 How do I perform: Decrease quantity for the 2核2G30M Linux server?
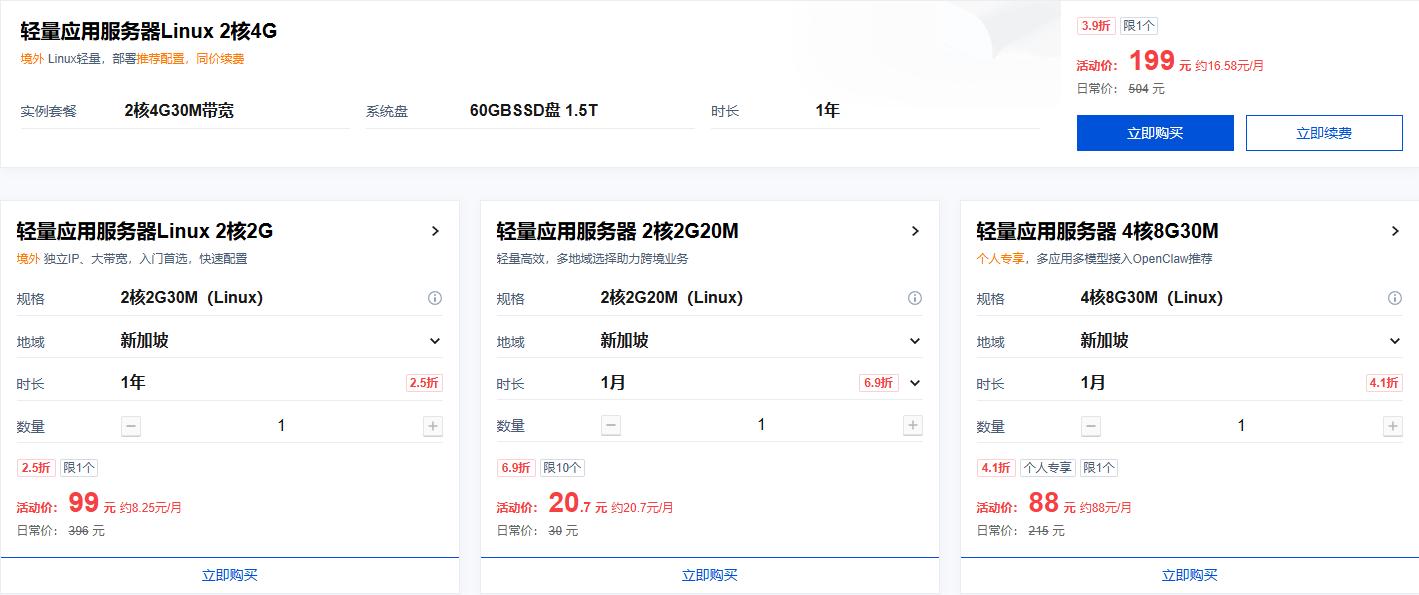click(131, 426)
